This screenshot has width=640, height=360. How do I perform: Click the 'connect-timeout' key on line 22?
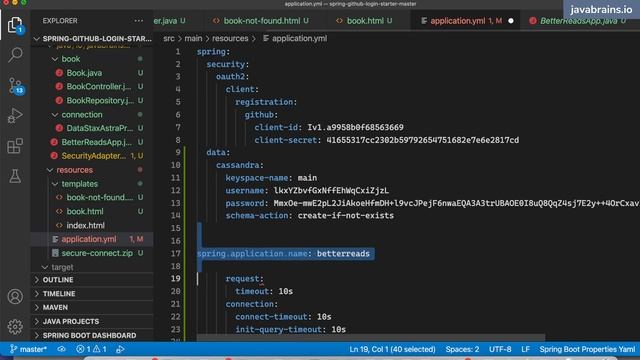click(x=271, y=317)
